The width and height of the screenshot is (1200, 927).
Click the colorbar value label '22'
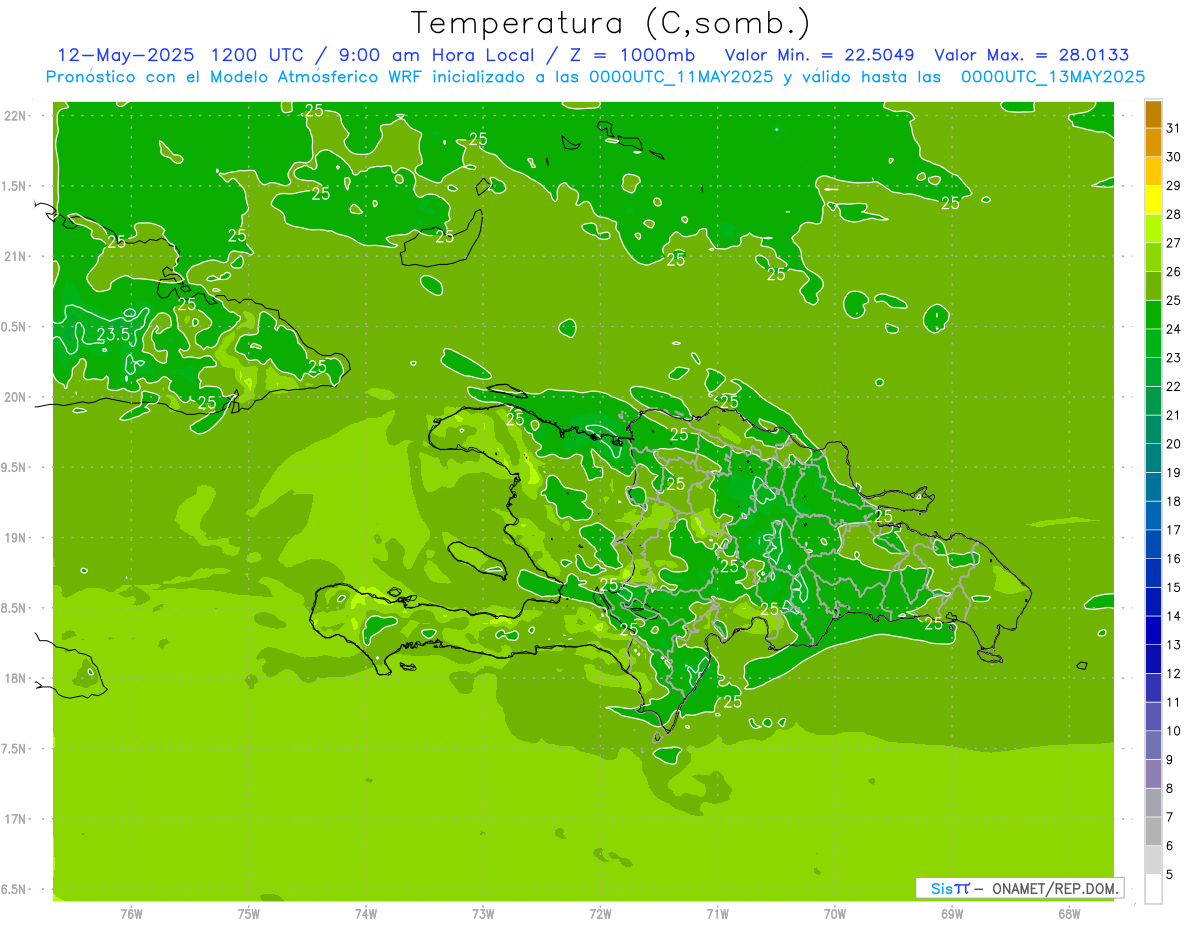[x=1173, y=386]
